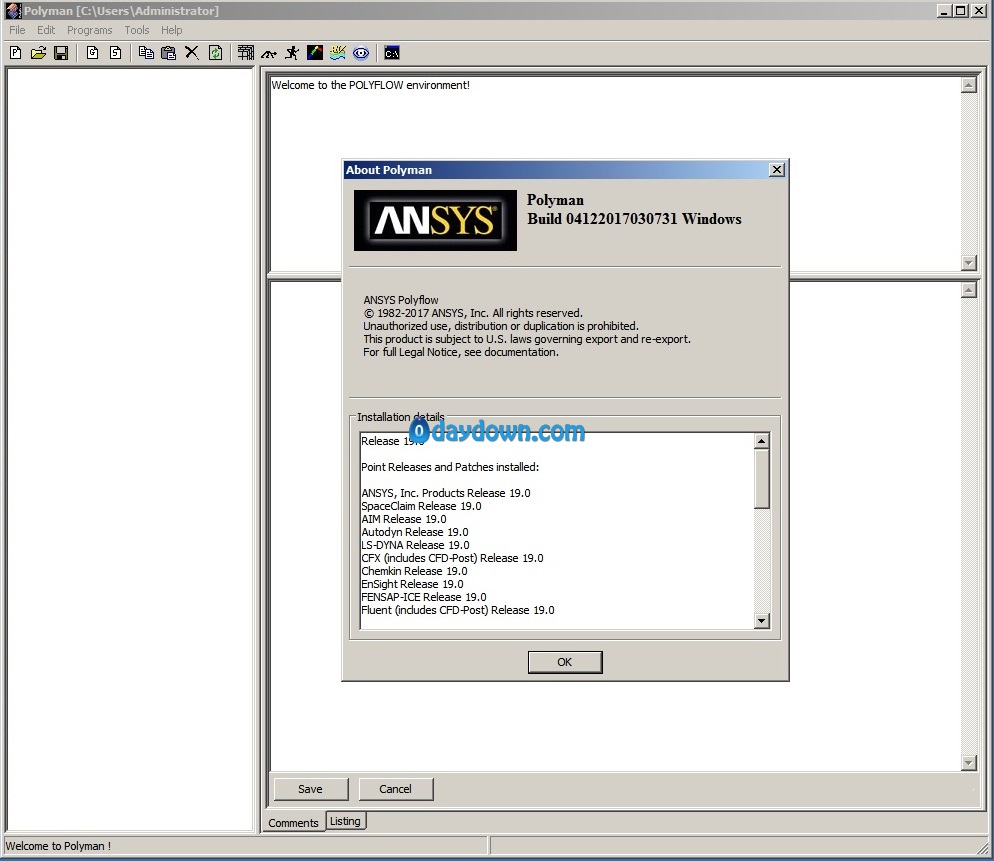This screenshot has height=861, width=994.
Task: Click the colored wave curves icon
Action: point(338,53)
